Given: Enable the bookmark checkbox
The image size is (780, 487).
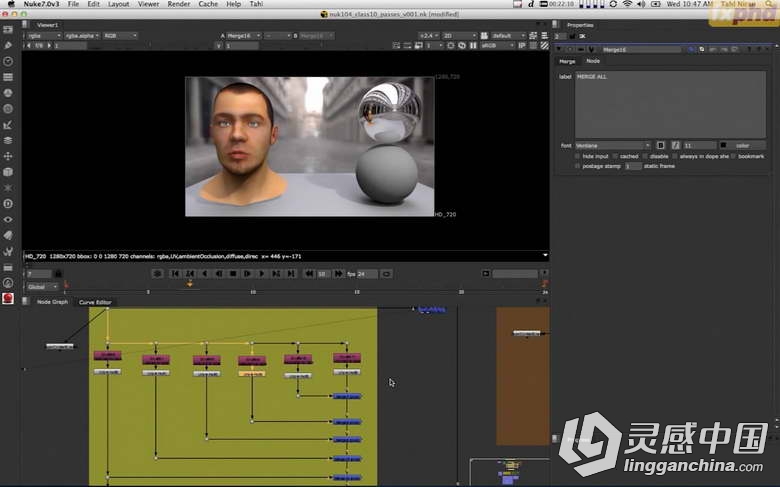Looking at the screenshot, I should point(733,156).
